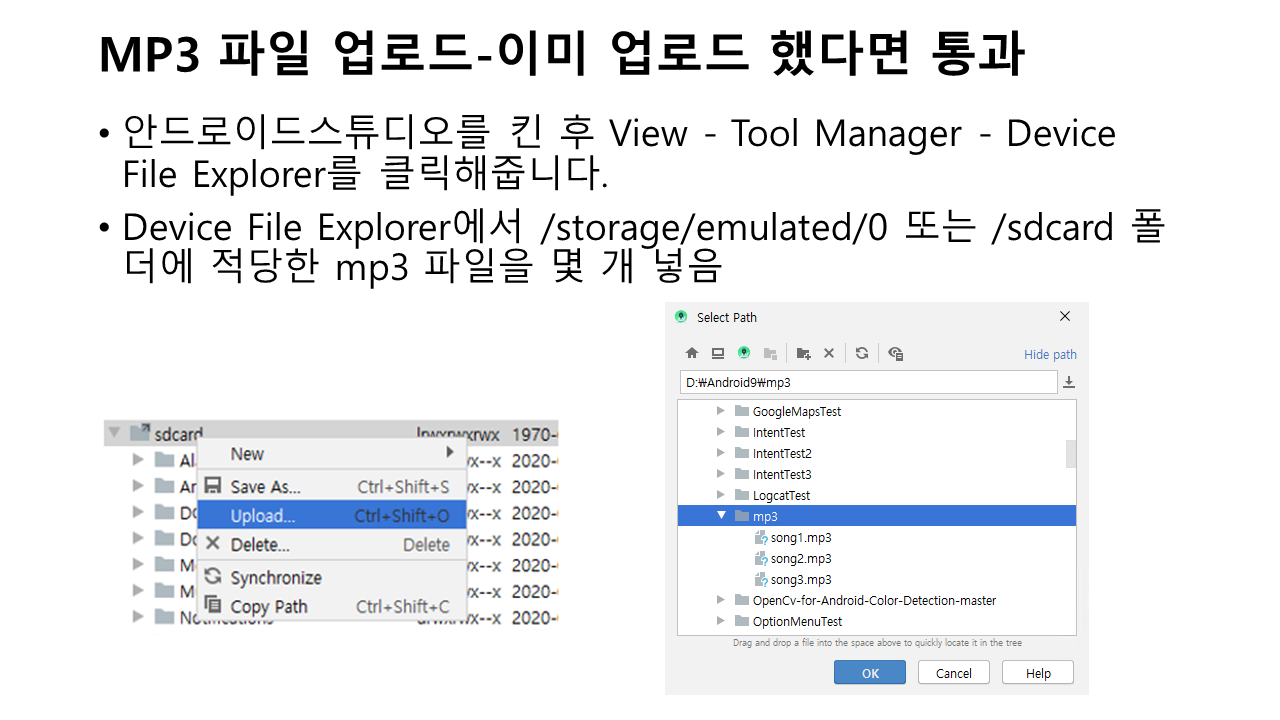Screen dimensions: 1280x720
Task: Expand the GoogleMapsTest folder
Action: [x=721, y=411]
